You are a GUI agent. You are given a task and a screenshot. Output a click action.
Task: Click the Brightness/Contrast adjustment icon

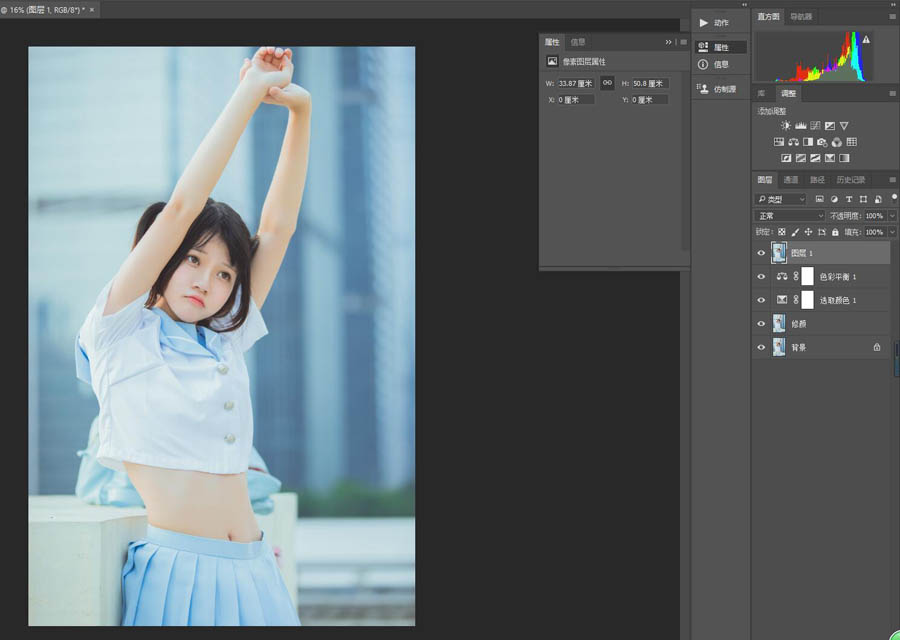coord(786,126)
